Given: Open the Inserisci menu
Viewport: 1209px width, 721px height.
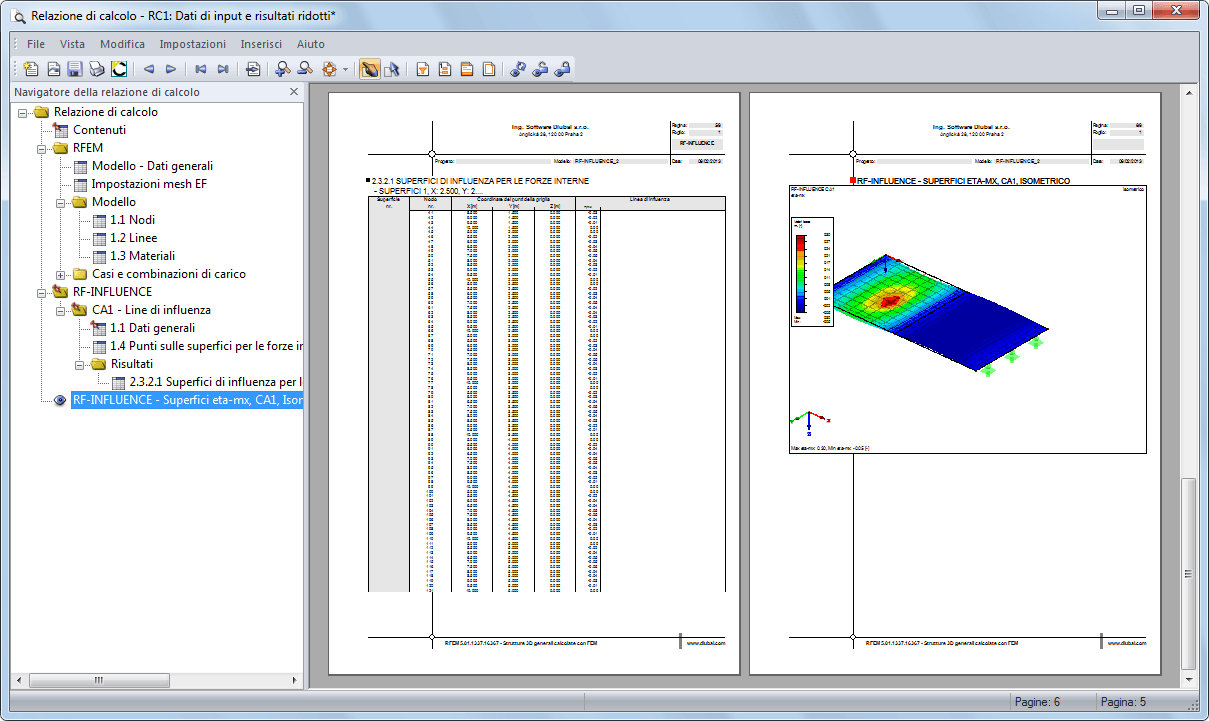Looking at the screenshot, I should (261, 44).
